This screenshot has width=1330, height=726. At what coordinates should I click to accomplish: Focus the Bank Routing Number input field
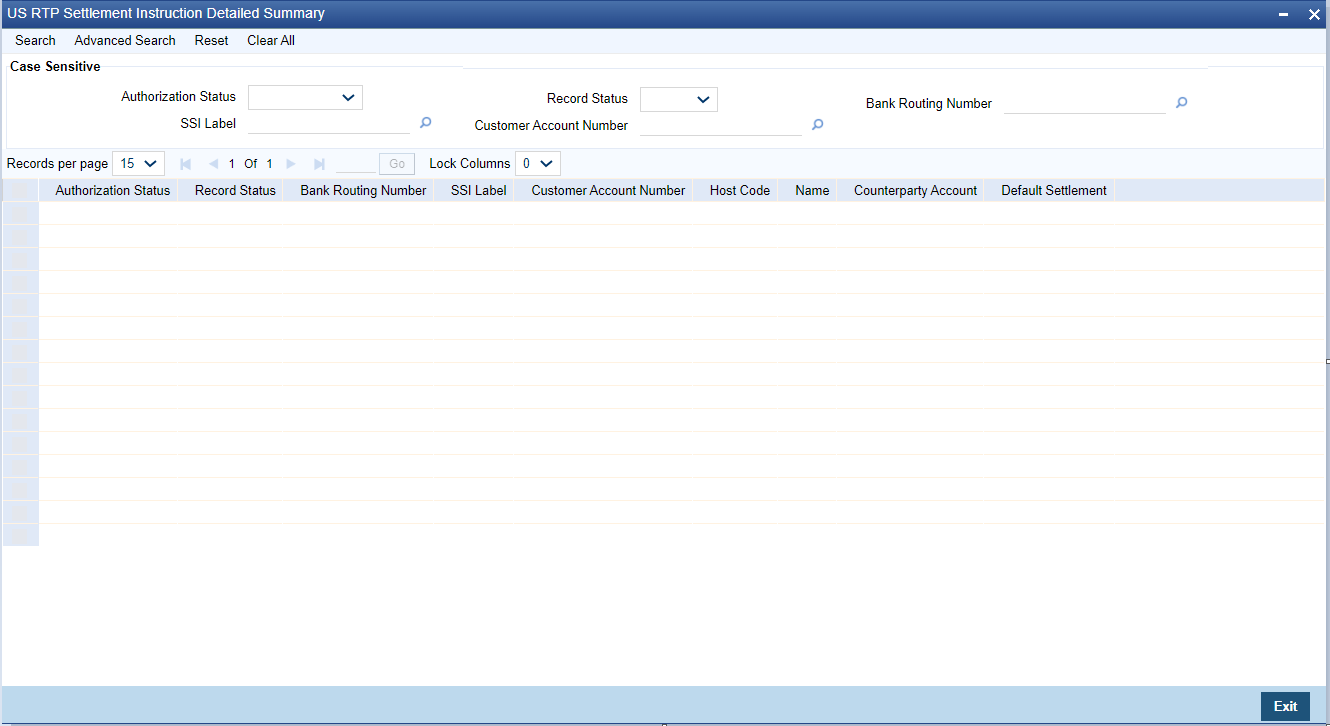1085,103
